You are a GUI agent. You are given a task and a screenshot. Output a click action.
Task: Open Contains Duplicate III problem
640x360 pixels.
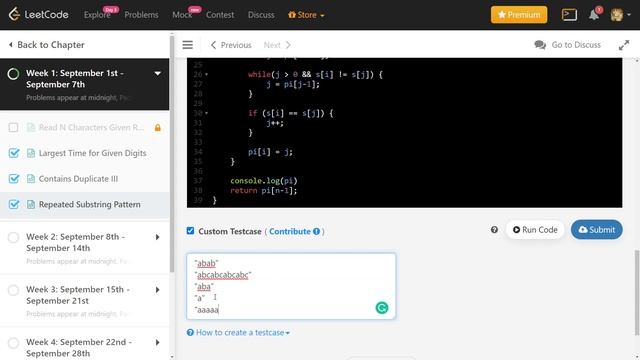pyautogui.click(x=78, y=179)
